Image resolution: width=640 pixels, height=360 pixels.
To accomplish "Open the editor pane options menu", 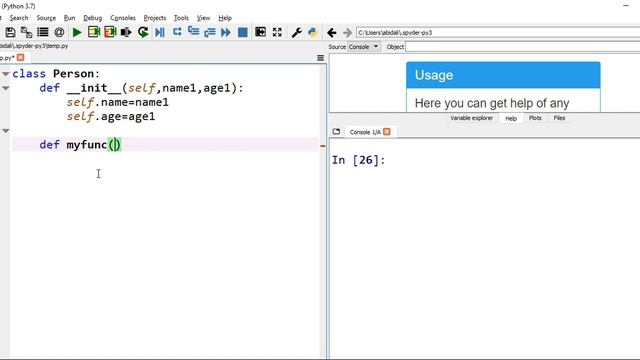I will (x=320, y=58).
